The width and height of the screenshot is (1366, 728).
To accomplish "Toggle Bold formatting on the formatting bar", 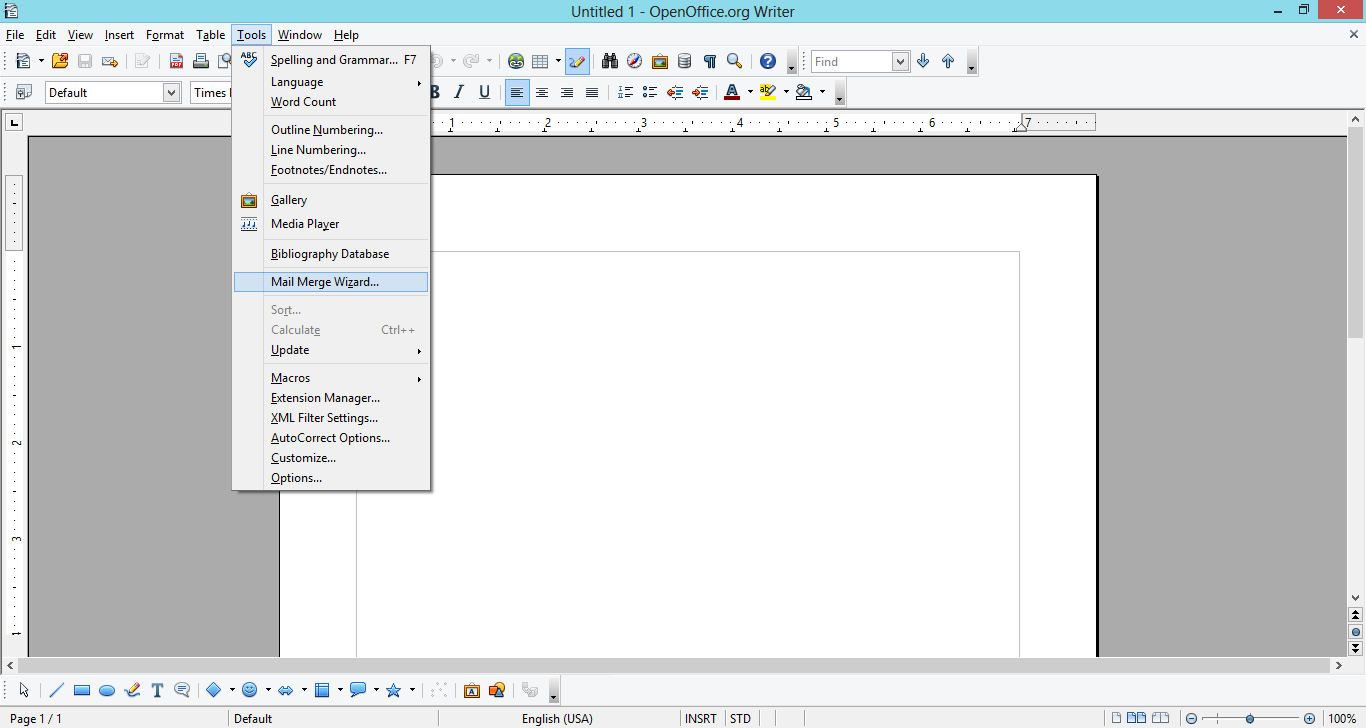I will (x=435, y=92).
